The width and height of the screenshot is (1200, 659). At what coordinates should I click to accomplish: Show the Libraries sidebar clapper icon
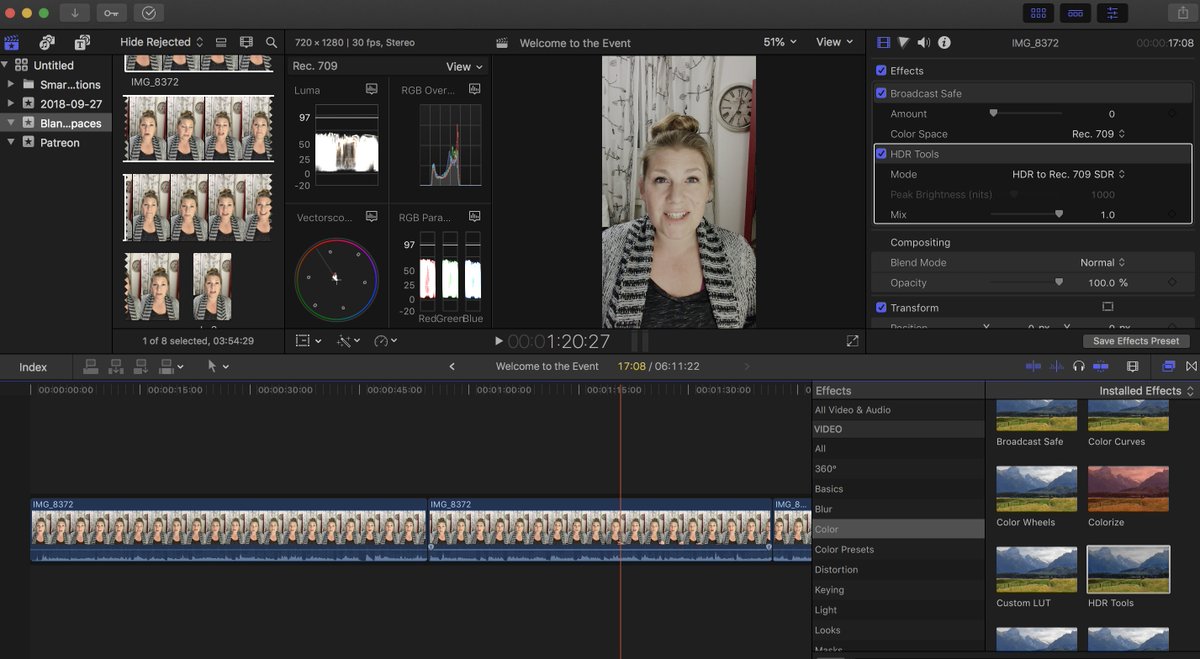tap(12, 42)
